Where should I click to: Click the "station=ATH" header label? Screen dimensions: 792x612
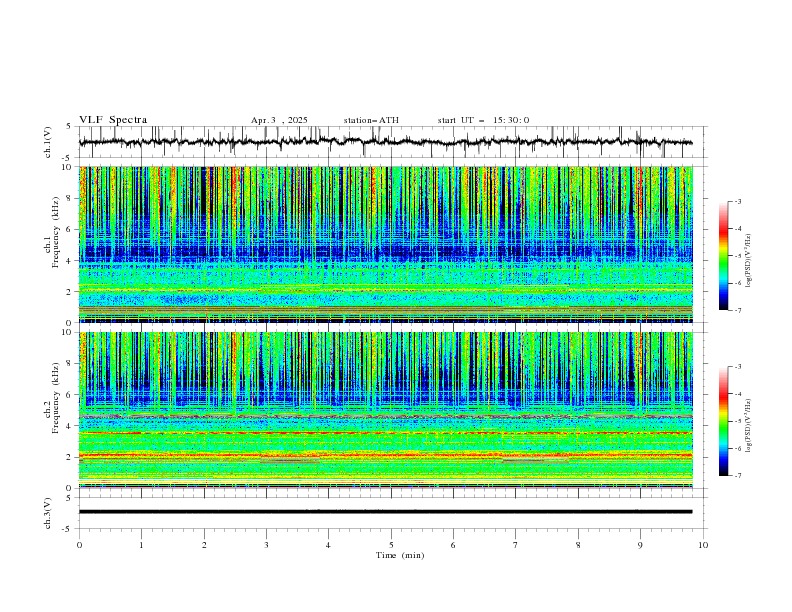click(x=371, y=120)
